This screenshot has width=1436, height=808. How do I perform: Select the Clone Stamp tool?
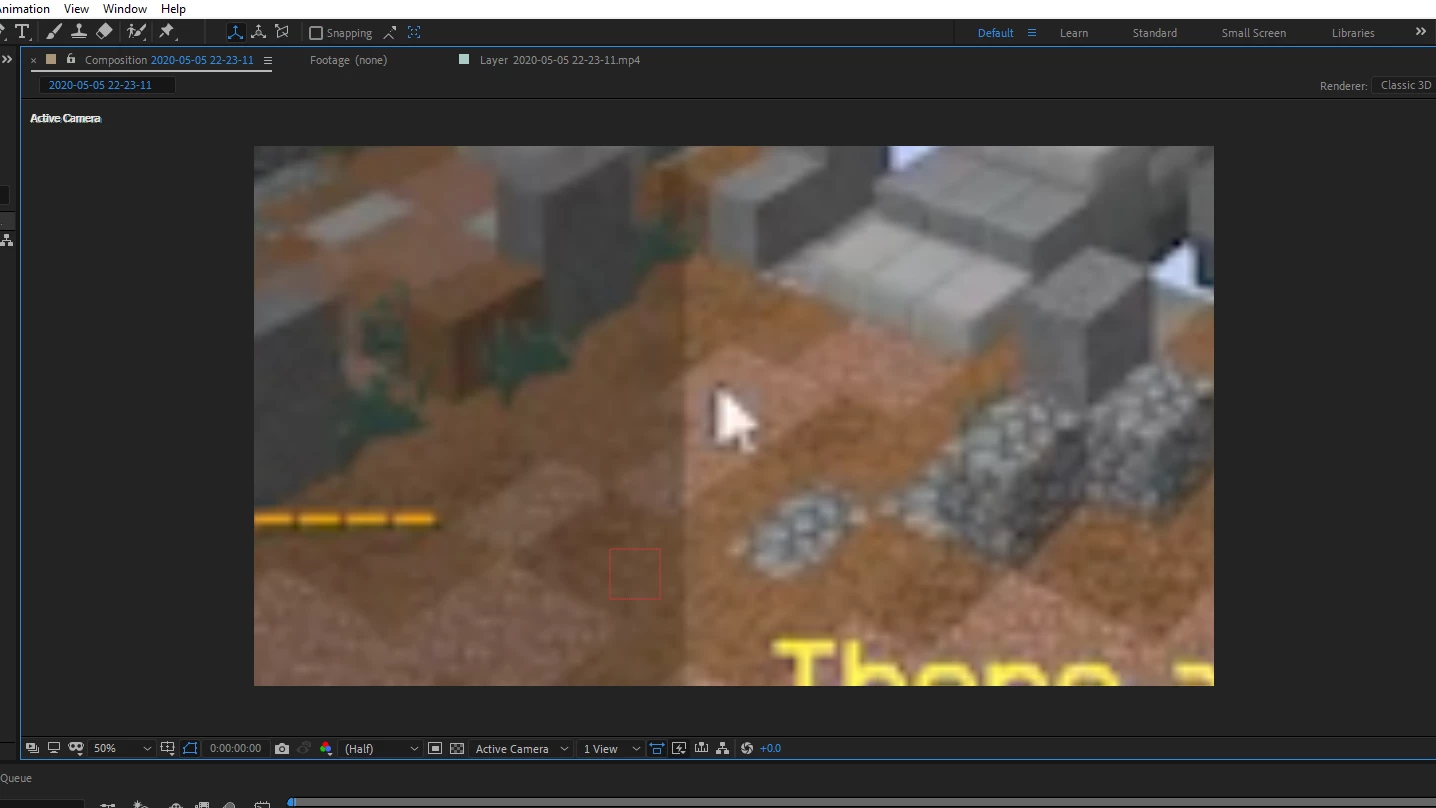[79, 32]
